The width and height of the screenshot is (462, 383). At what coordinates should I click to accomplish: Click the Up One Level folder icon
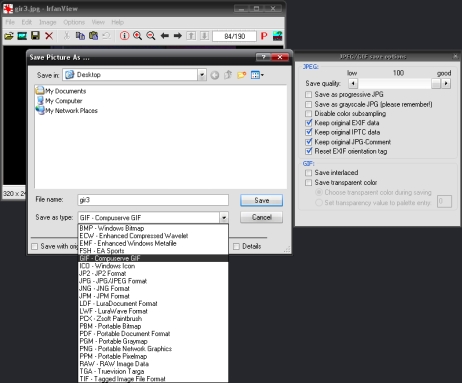click(x=228, y=75)
